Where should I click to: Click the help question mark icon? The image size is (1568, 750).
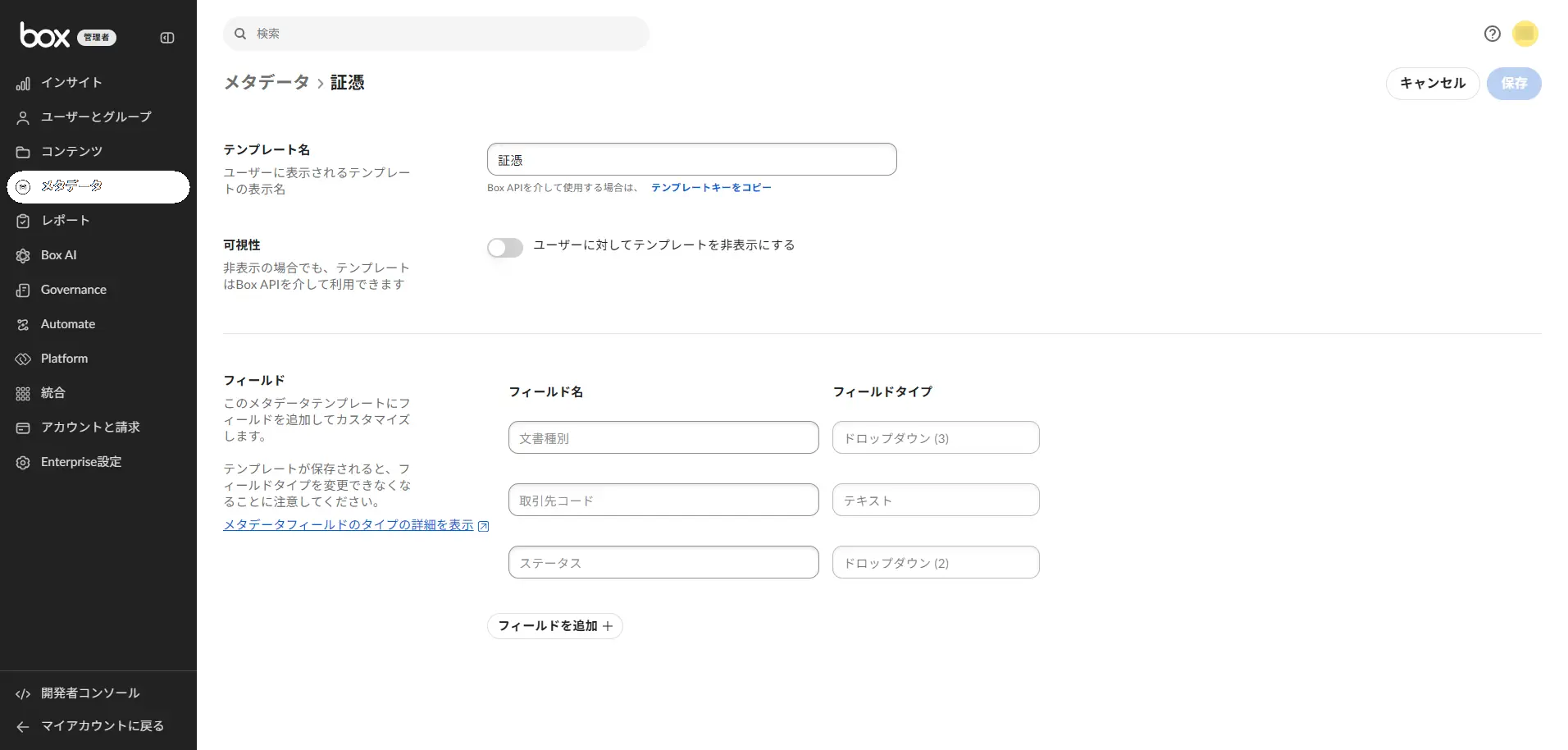(x=1493, y=34)
